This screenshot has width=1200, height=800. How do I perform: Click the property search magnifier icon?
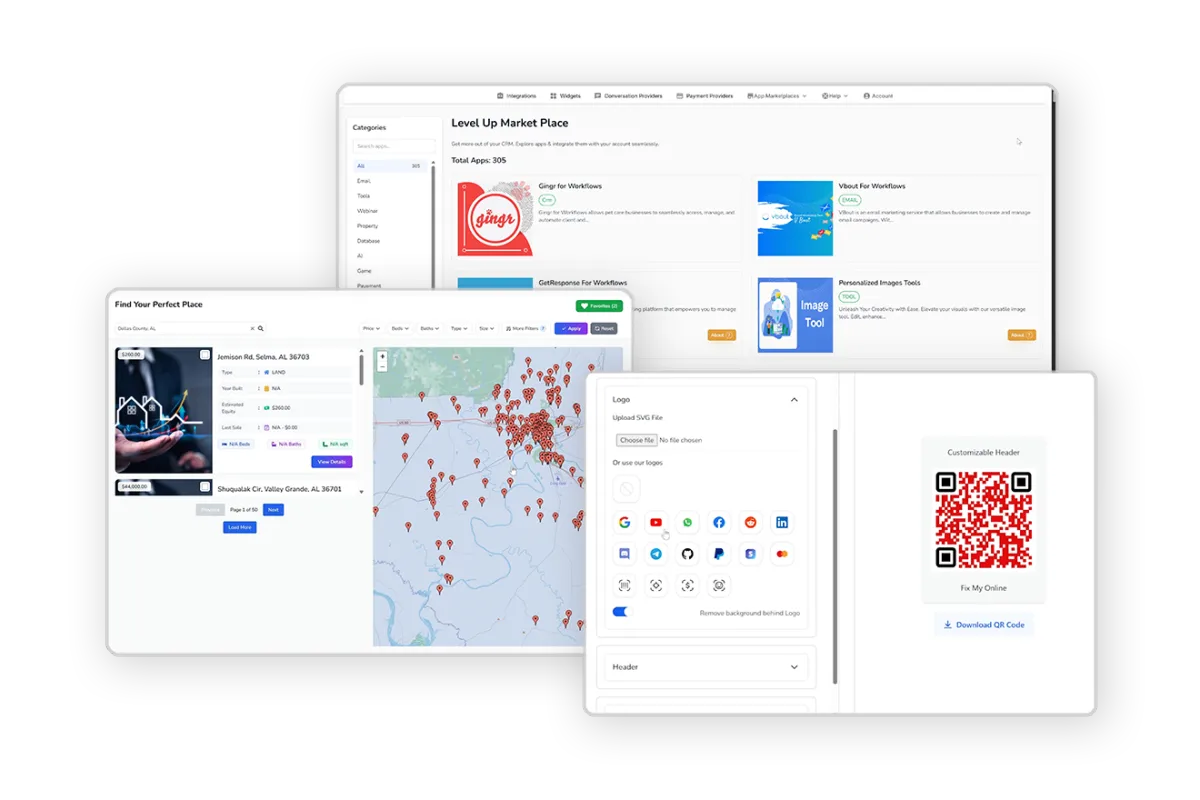coord(261,328)
